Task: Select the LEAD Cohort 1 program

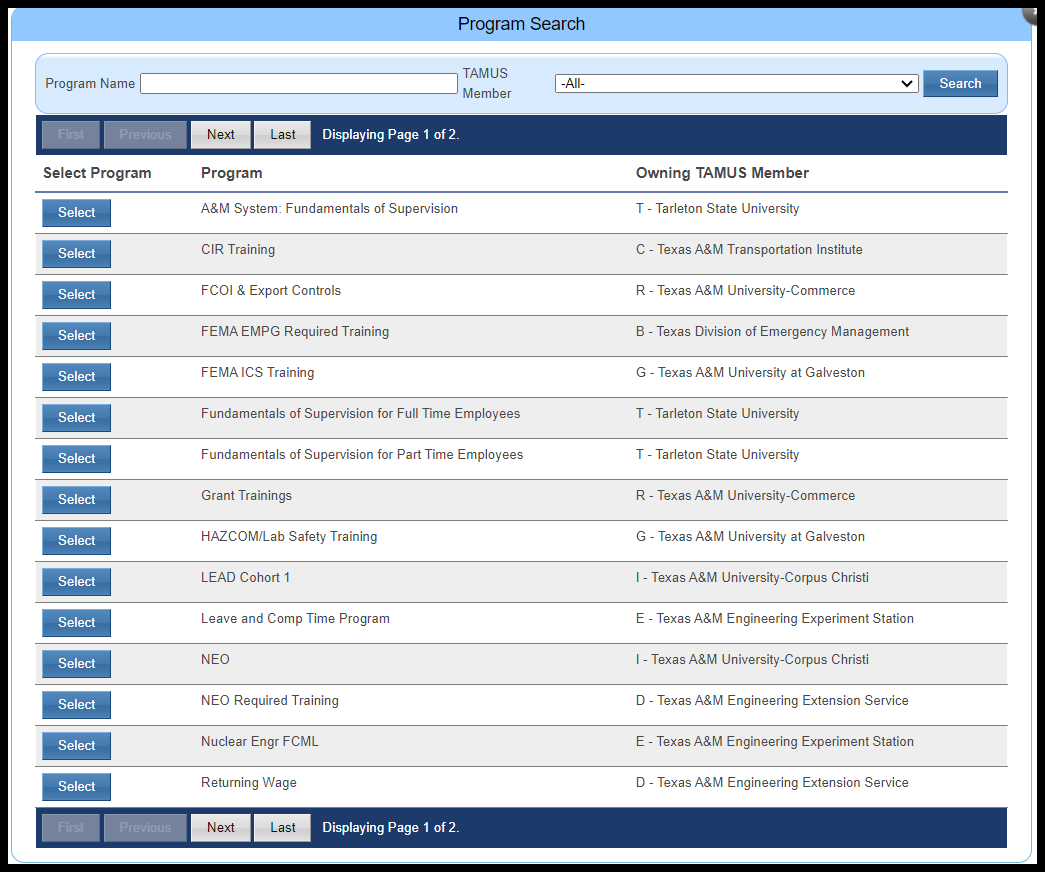Action: click(76, 582)
